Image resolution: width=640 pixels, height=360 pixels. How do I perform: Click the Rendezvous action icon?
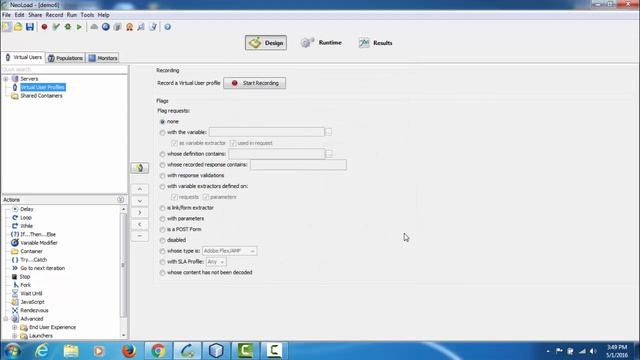tap(15, 310)
